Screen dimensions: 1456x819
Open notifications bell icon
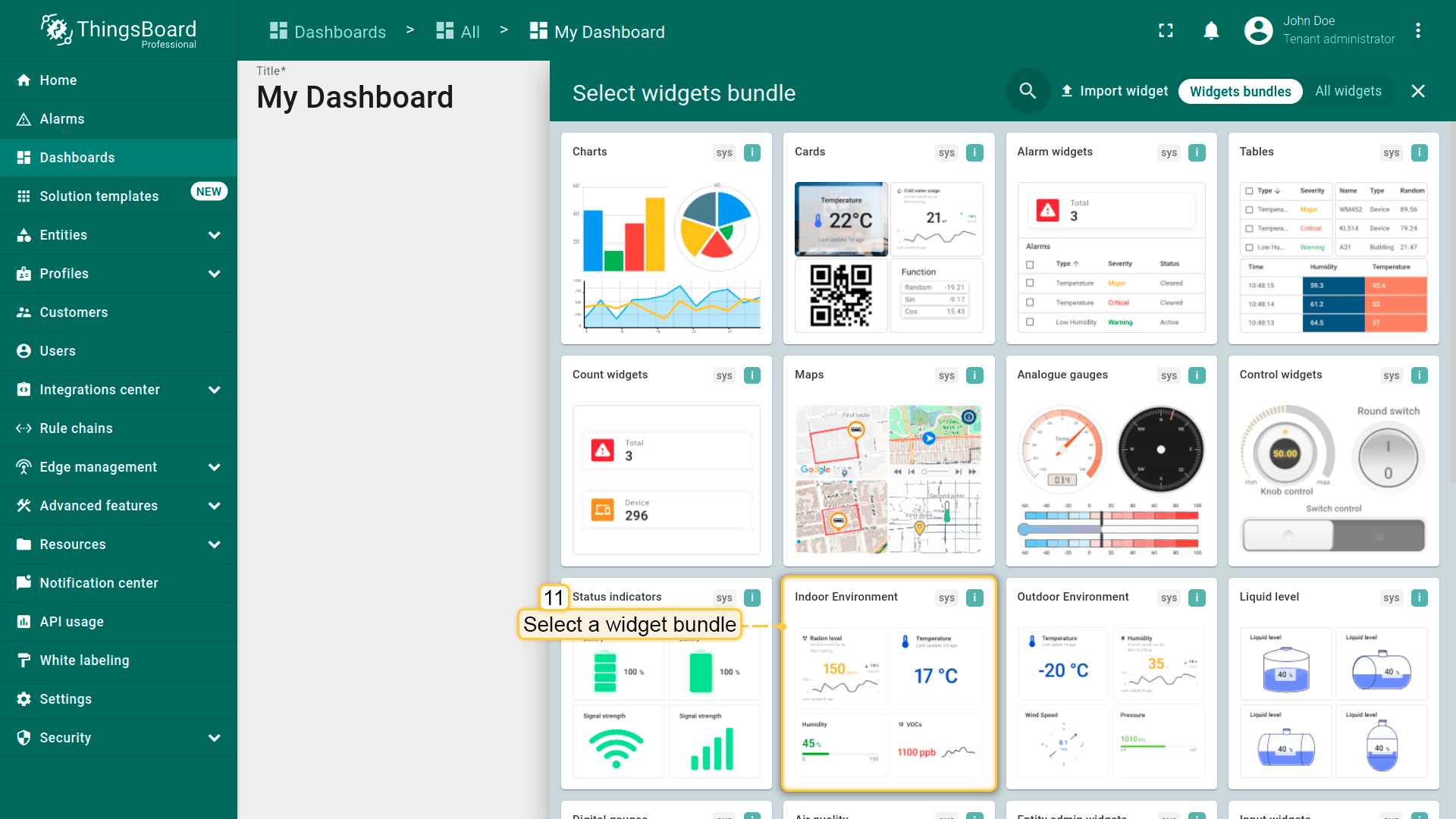[x=1211, y=30]
